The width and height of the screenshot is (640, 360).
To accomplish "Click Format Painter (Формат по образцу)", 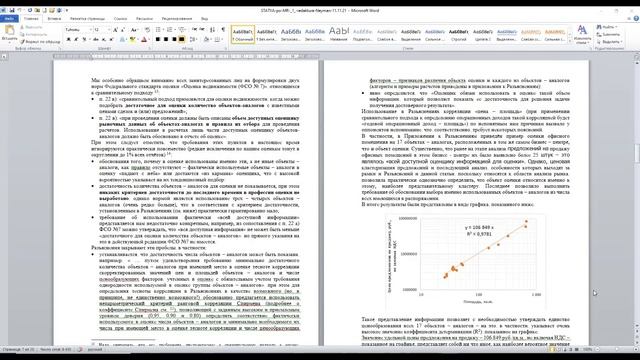I will (x=40, y=42).
